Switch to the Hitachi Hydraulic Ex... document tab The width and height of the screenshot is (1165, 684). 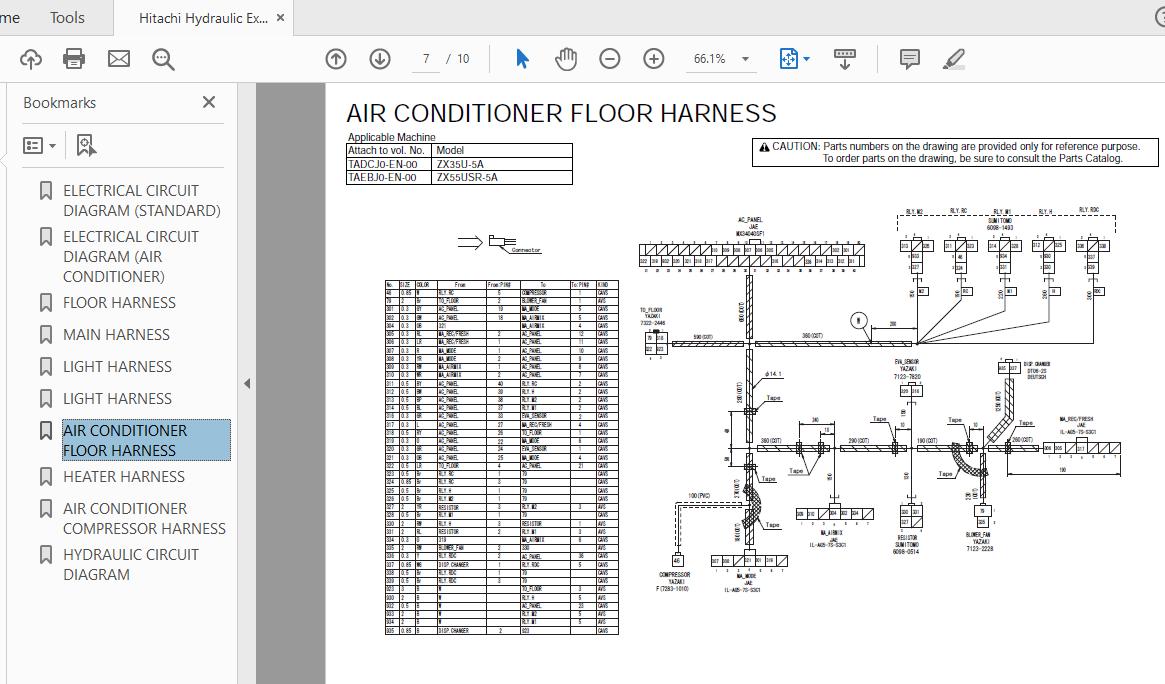(x=203, y=18)
